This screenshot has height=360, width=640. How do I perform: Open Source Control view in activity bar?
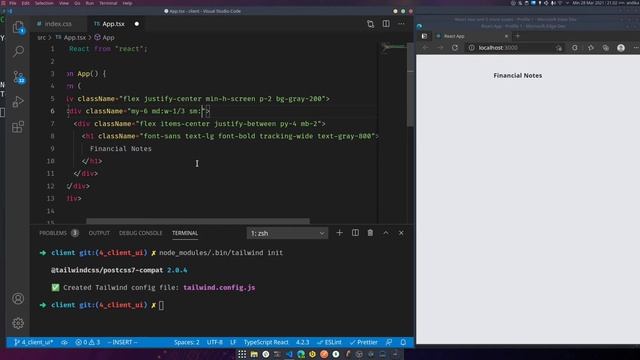coord(18,77)
